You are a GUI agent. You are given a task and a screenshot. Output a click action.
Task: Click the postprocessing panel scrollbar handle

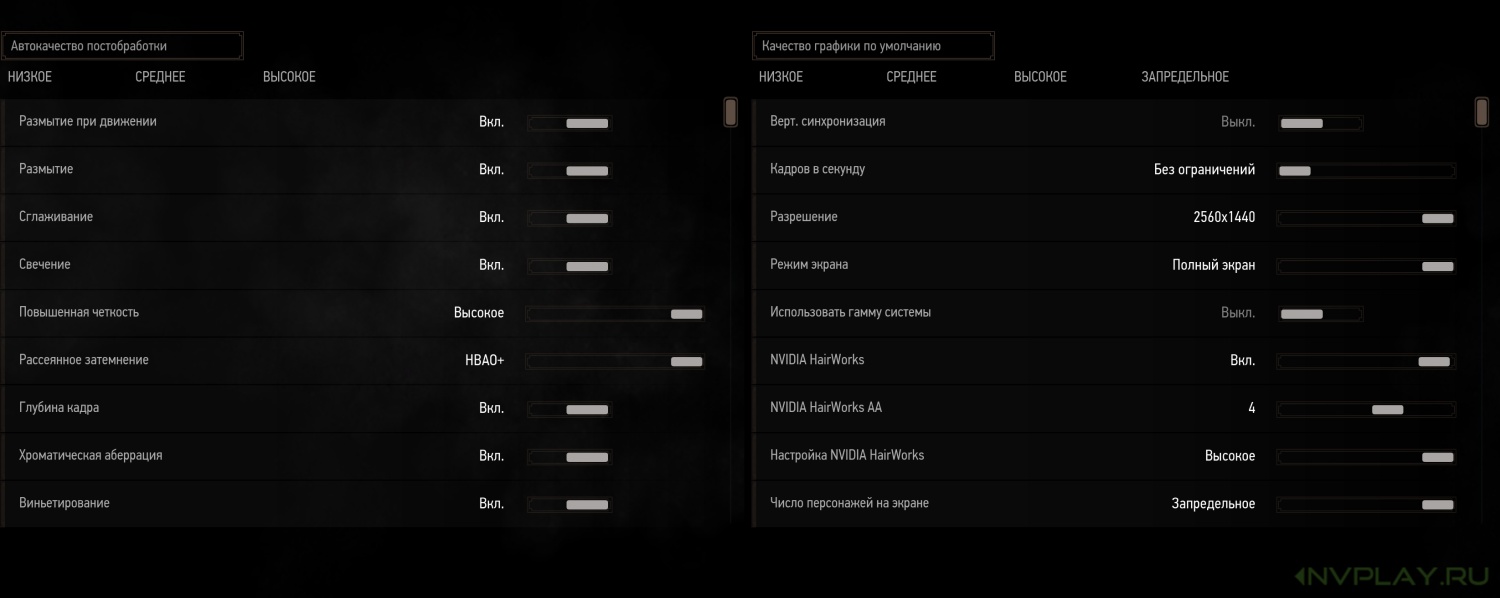pos(731,112)
